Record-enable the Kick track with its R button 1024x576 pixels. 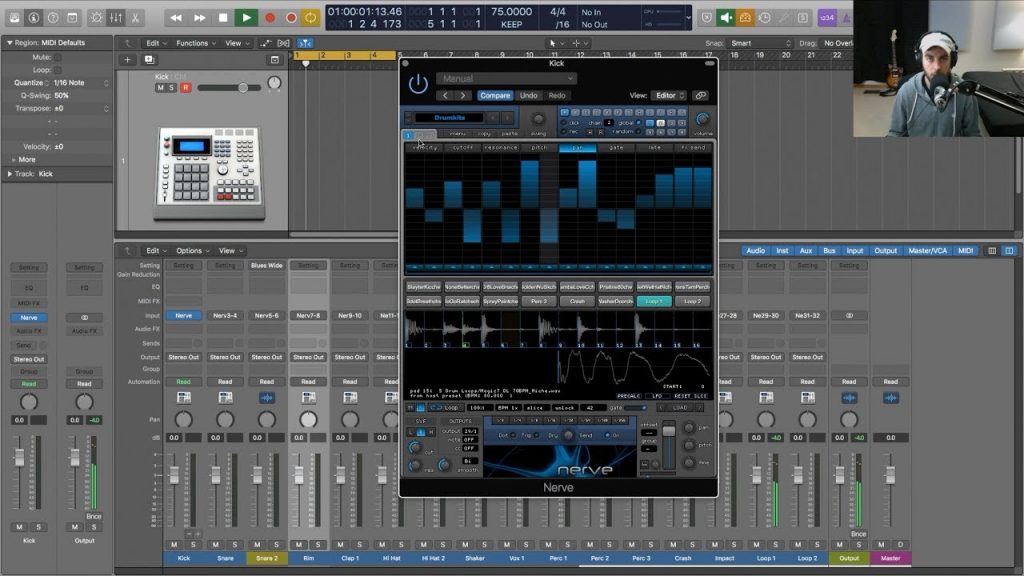click(x=186, y=88)
